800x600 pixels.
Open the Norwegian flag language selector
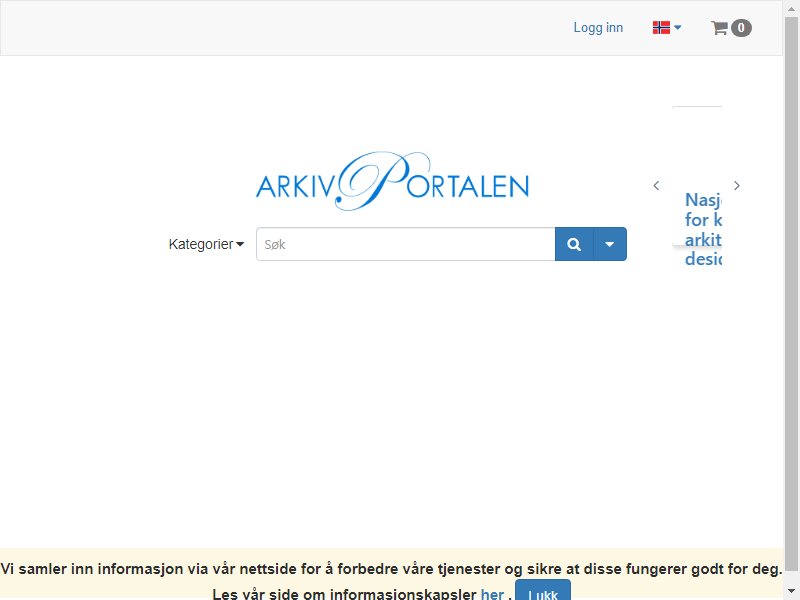pos(667,28)
